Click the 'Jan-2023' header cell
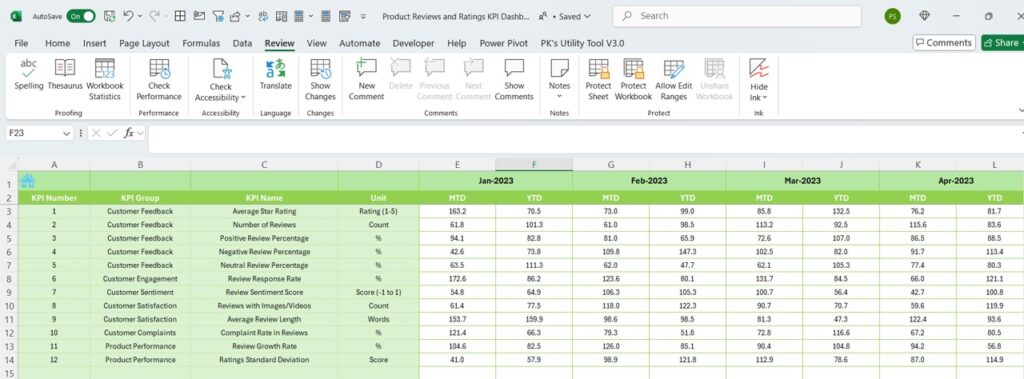This screenshot has width=1024, height=379. click(496, 180)
